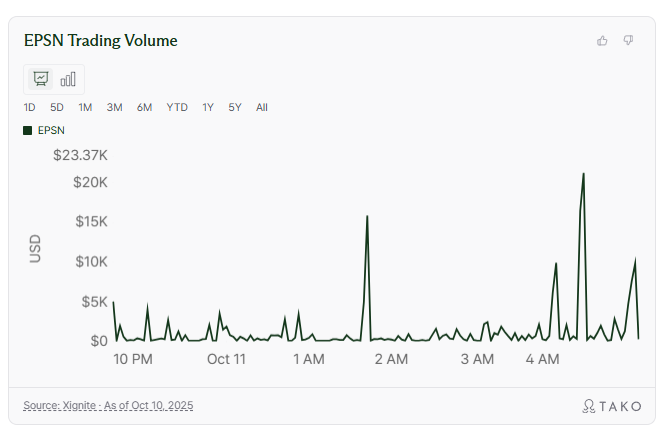Select the YTD time range
This screenshot has height=434, width=662.
pyautogui.click(x=177, y=108)
